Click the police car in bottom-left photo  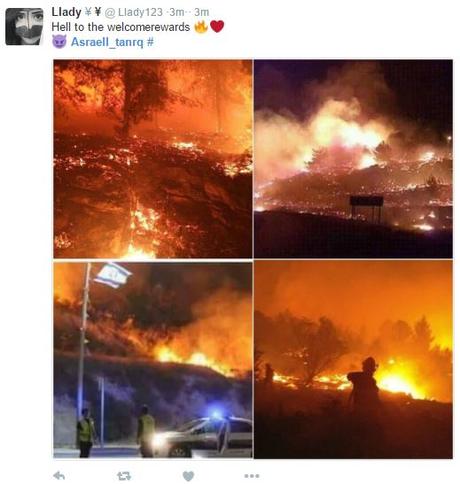pos(205,436)
